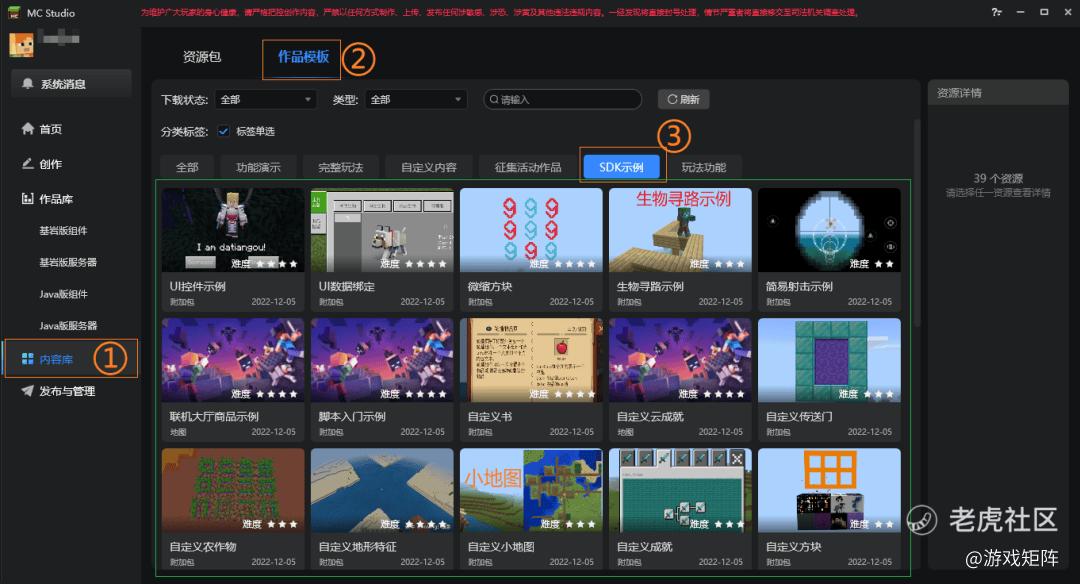Click the 发布与管理 paper plane icon

tap(28, 390)
